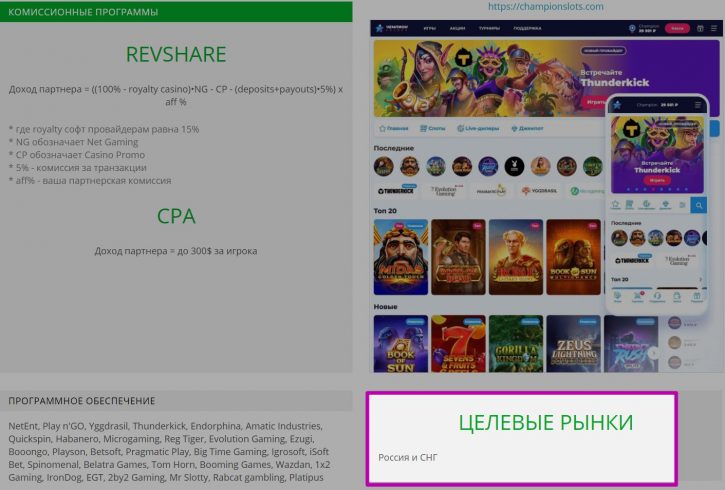Click the gift icon in mobile bottom bar
Viewport: 725px width, 490px height.
[696, 297]
